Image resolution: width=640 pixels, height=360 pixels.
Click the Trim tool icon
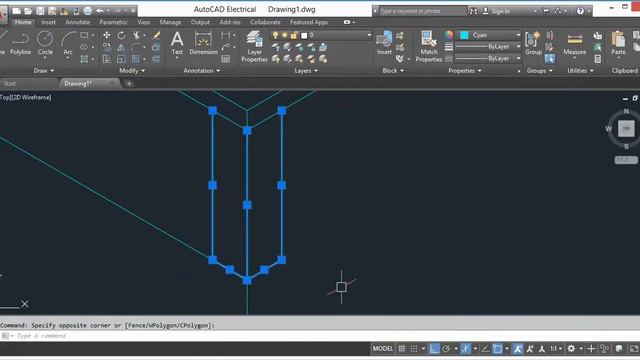click(x=136, y=35)
